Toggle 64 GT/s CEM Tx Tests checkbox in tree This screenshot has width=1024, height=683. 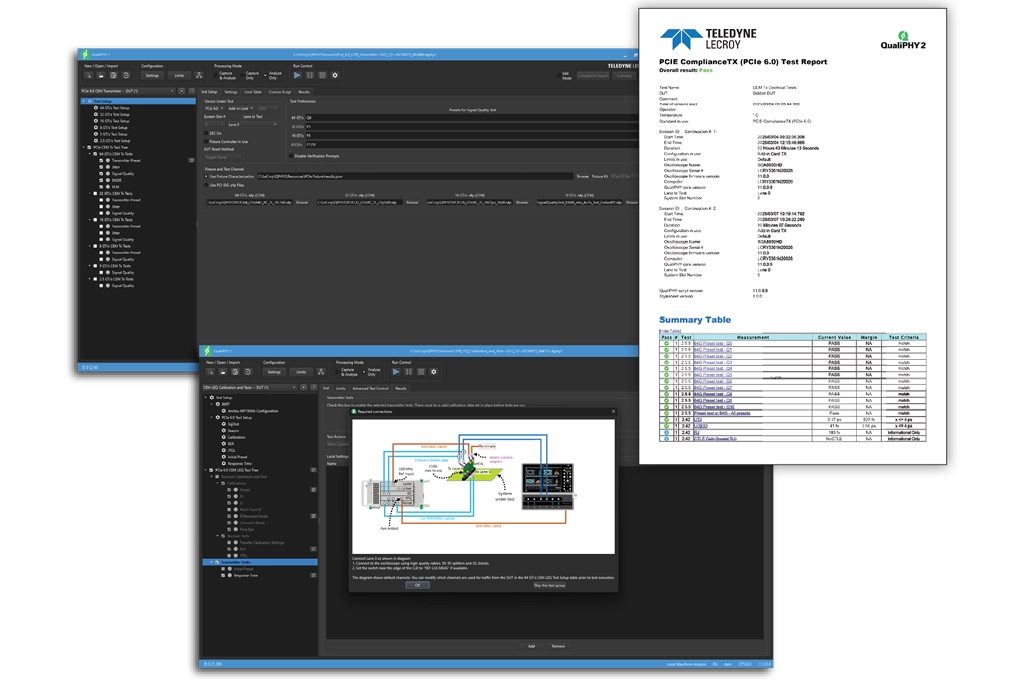tap(95, 154)
